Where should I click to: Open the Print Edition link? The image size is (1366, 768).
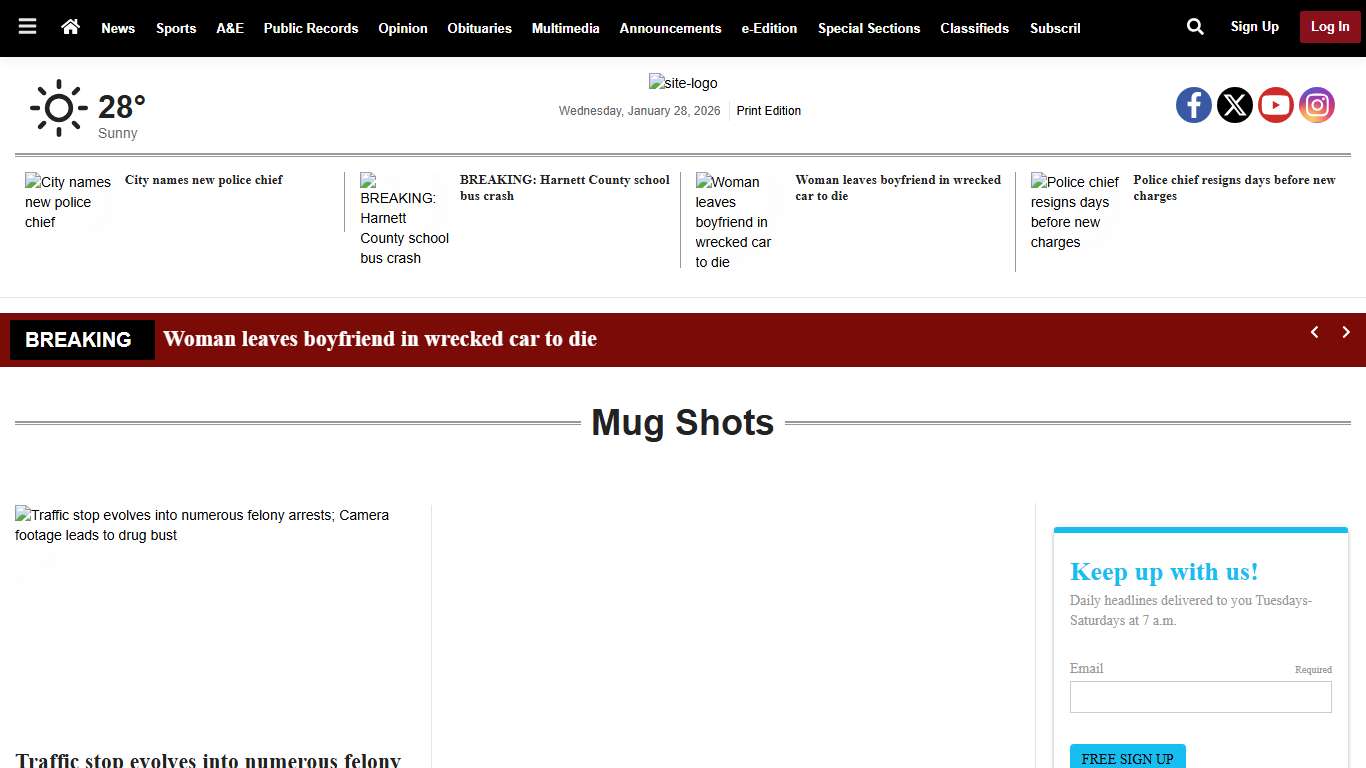pyautogui.click(x=768, y=110)
